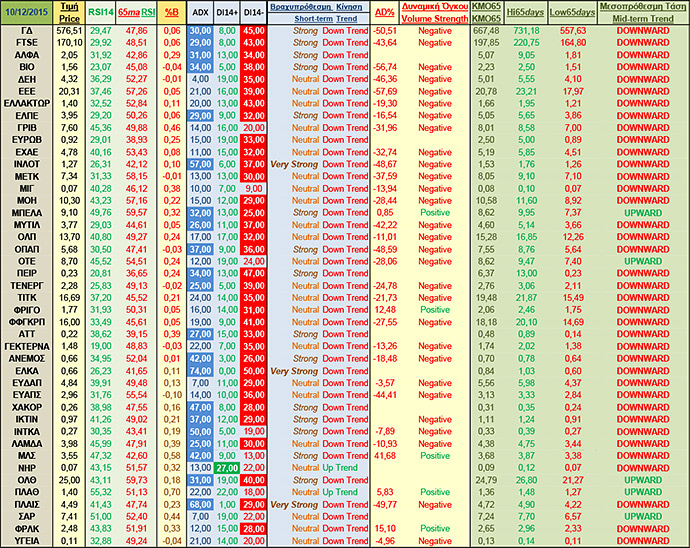The image size is (690, 548).
Task: Click the RSI14 column header
Action: (x=100, y=13)
